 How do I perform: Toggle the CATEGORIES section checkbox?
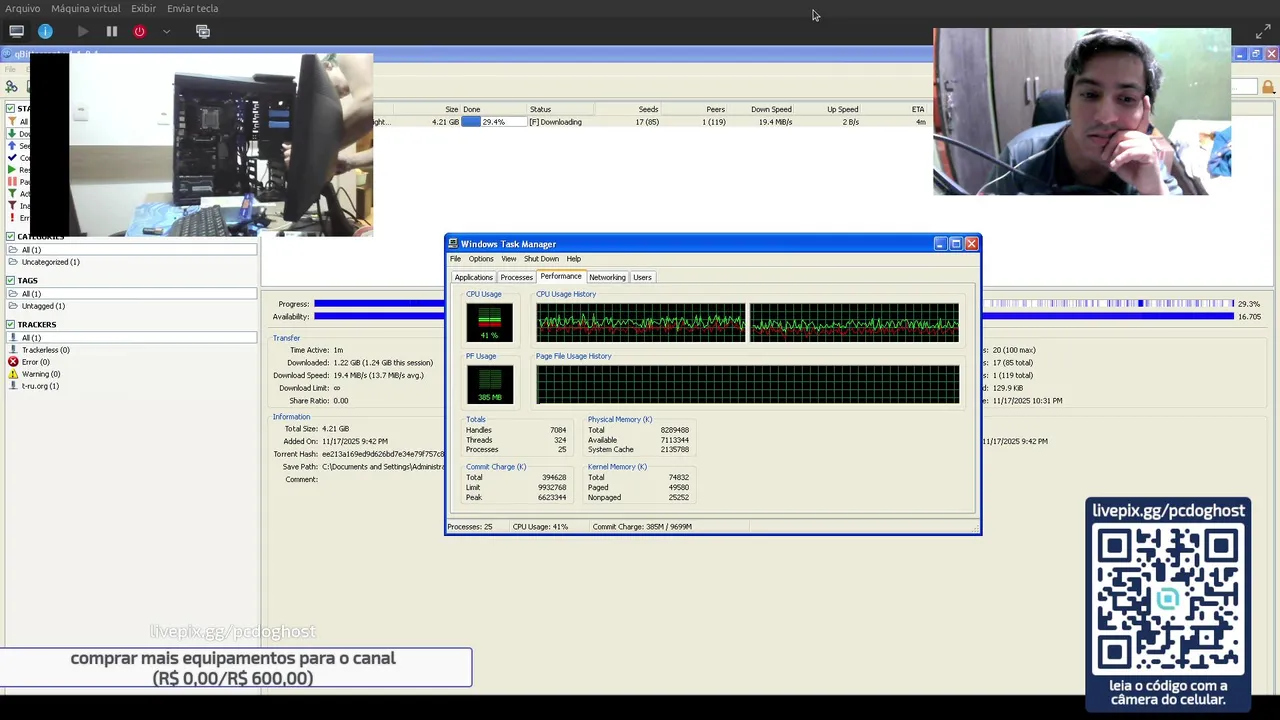click(10, 237)
